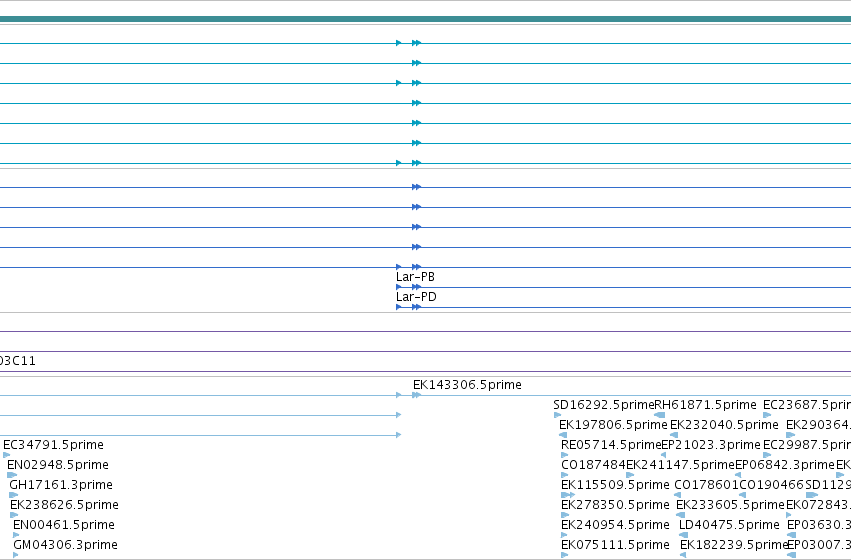The image size is (851, 560).
Task: Click the EST glyph beneath EK115509.5prime
Action: pyautogui.click(x=568, y=495)
